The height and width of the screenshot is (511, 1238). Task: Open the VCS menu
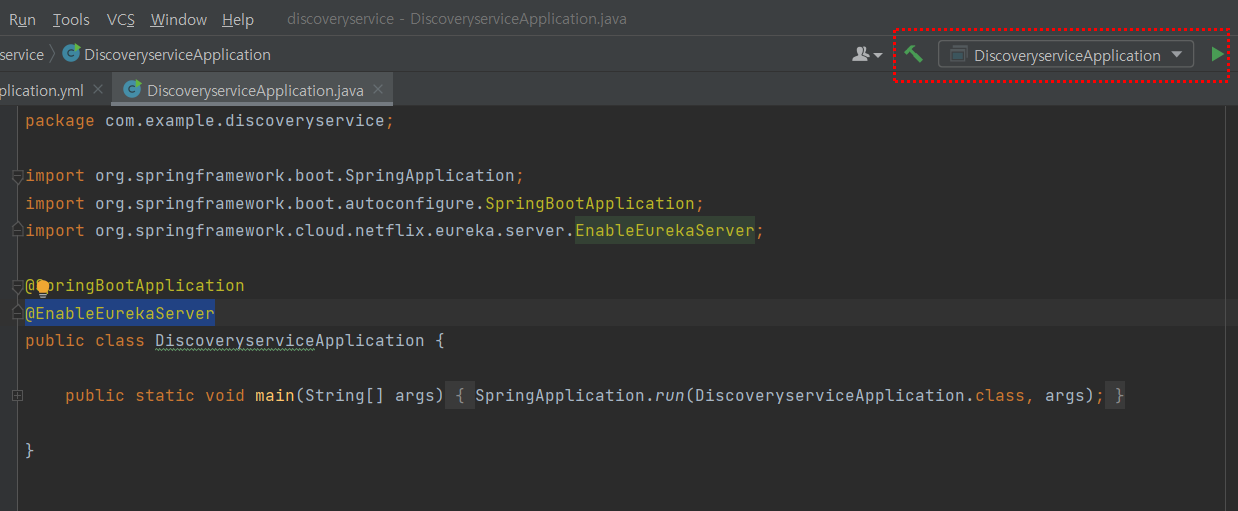click(x=121, y=19)
